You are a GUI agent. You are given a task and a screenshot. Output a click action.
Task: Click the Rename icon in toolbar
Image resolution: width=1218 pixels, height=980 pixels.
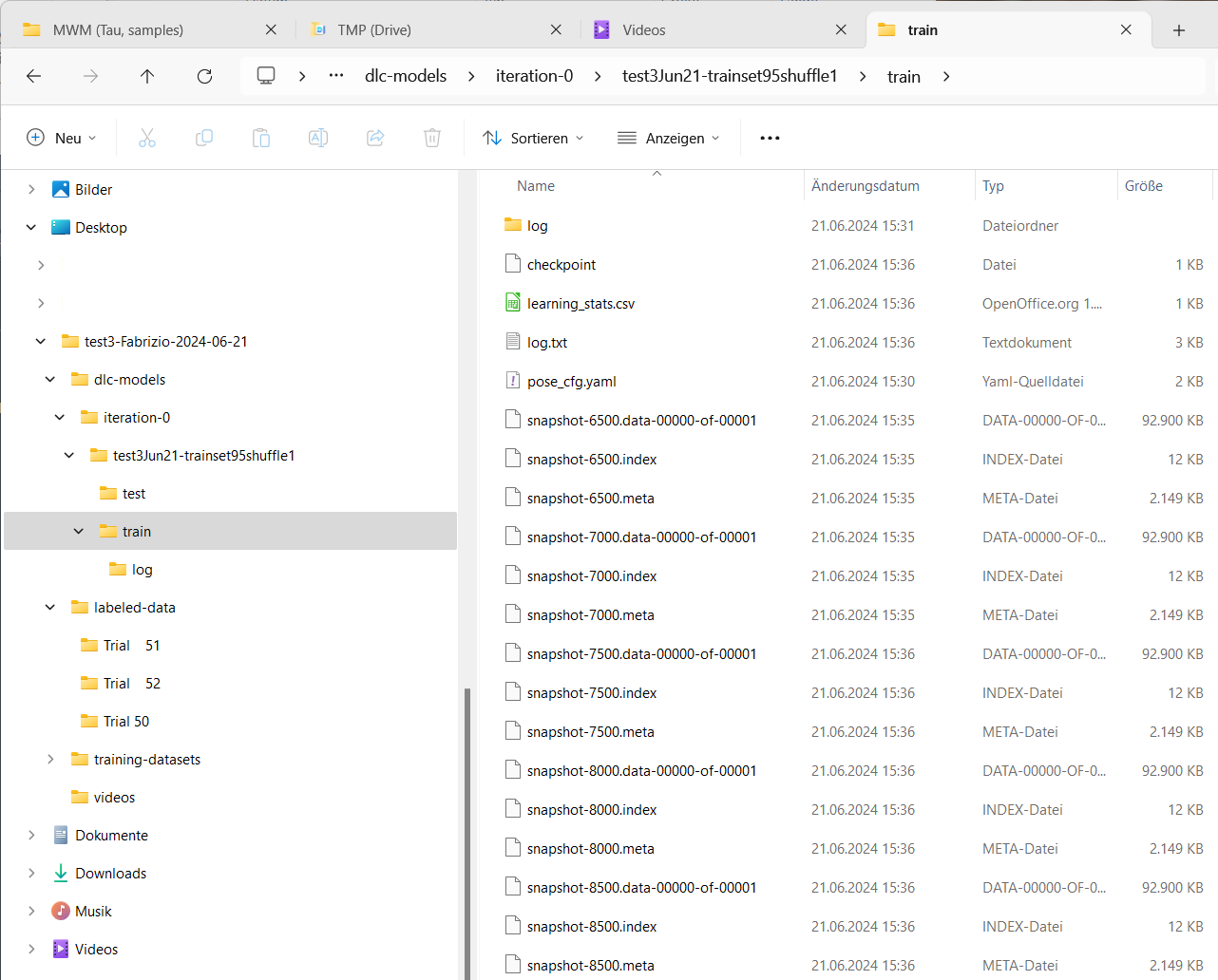pos(318,138)
